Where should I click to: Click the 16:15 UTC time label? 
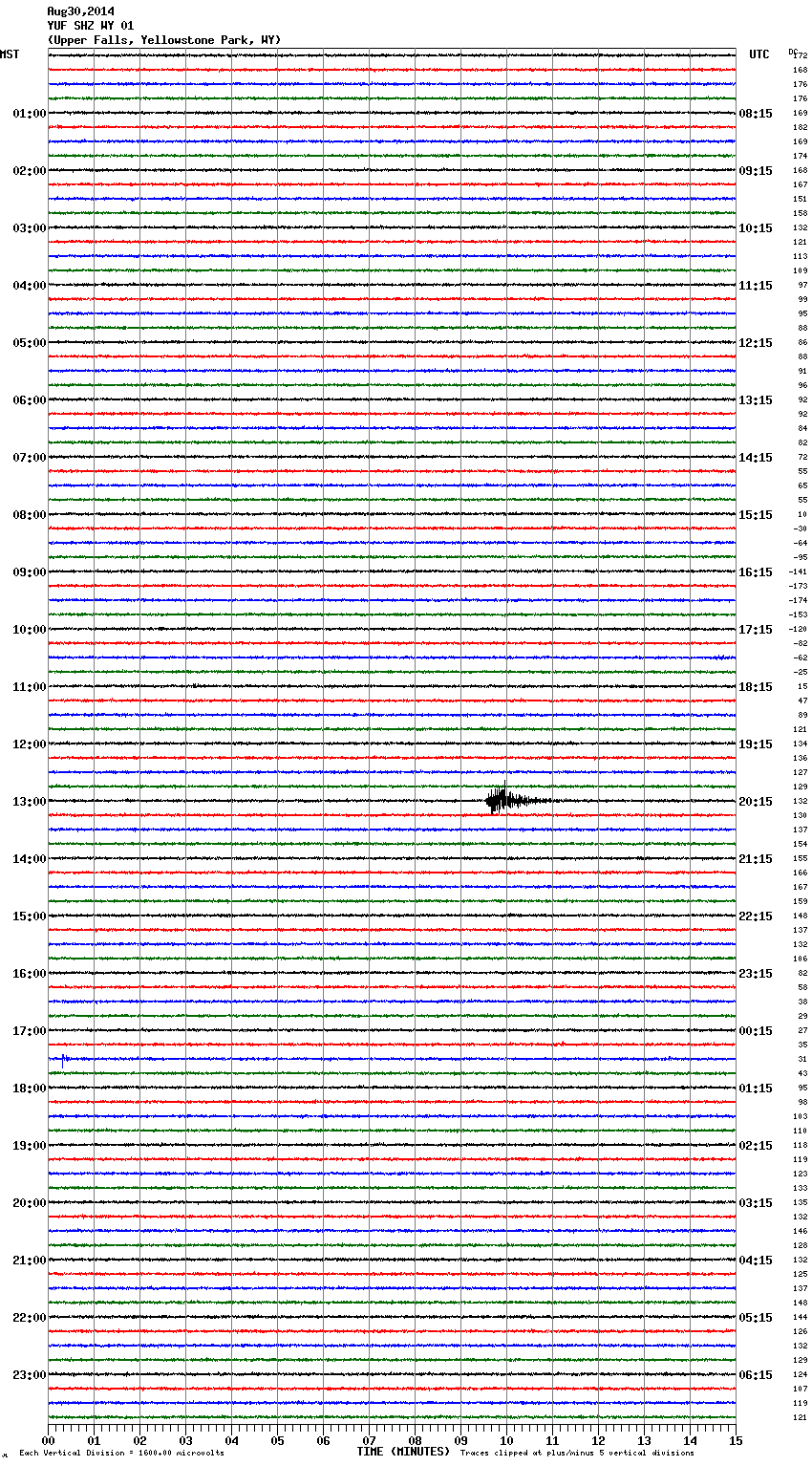(x=756, y=572)
